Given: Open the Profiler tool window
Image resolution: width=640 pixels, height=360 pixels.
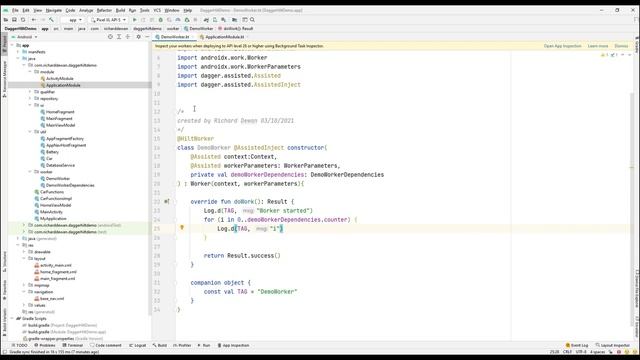Looking at the screenshot, I should [x=182, y=345].
